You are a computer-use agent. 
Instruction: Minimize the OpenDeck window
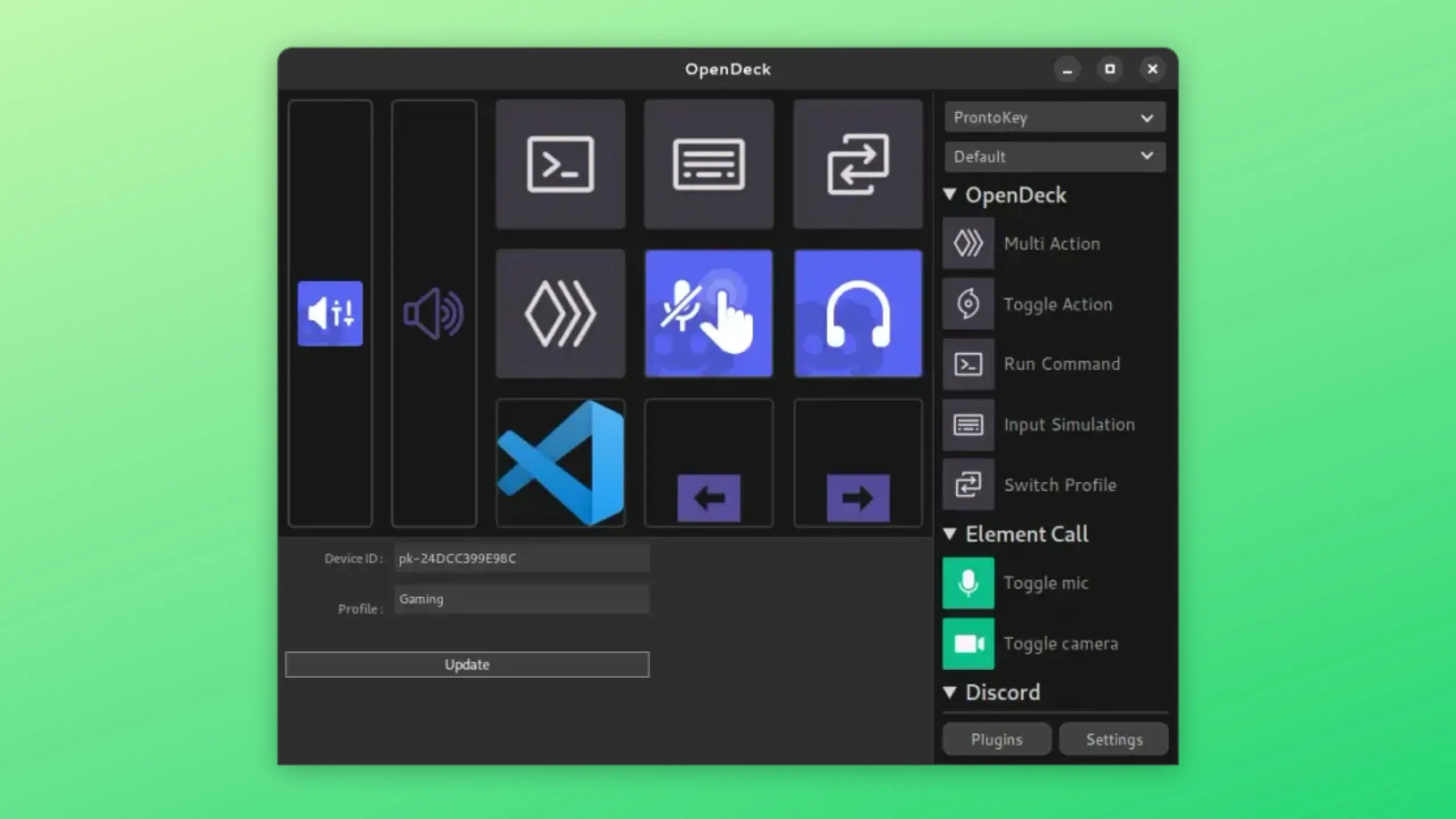[1067, 69]
